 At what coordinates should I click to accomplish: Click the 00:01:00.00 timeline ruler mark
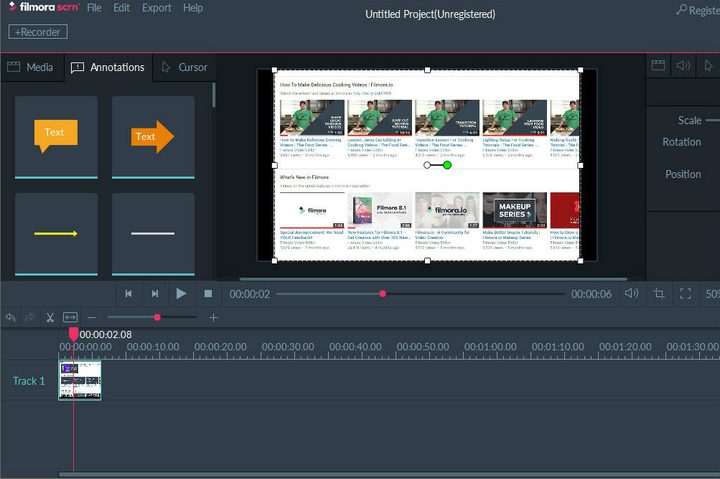pyautogui.click(x=490, y=347)
